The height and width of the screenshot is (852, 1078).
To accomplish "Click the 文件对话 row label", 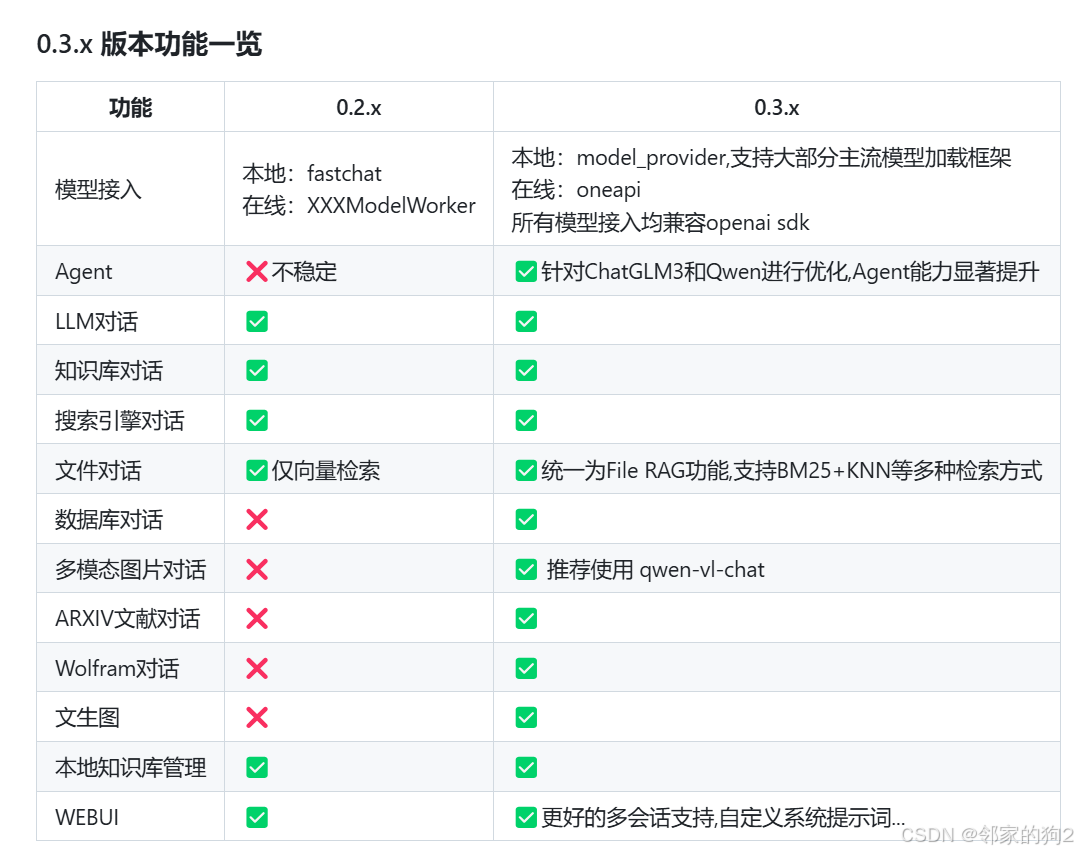I will click(98, 470).
